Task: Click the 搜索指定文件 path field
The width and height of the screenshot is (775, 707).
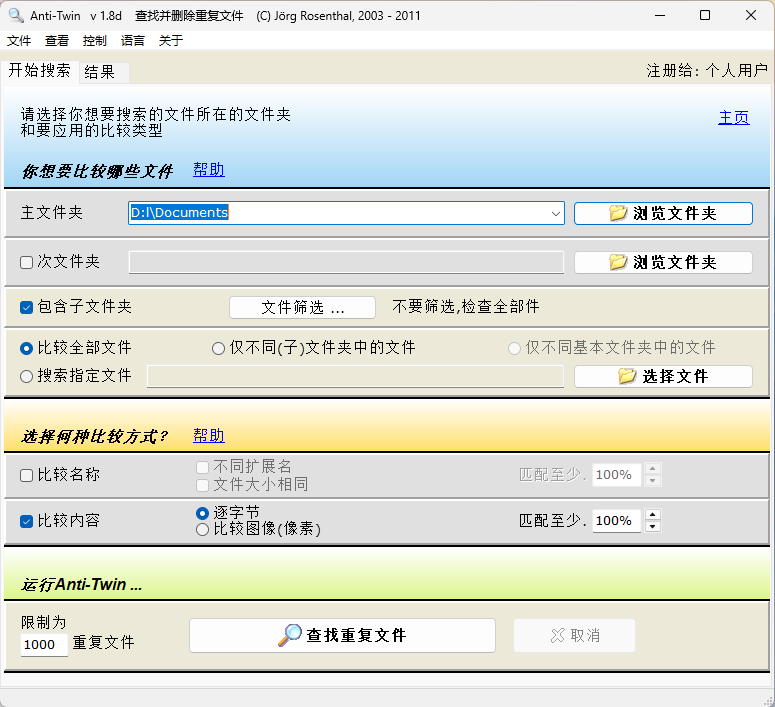Action: pos(355,377)
